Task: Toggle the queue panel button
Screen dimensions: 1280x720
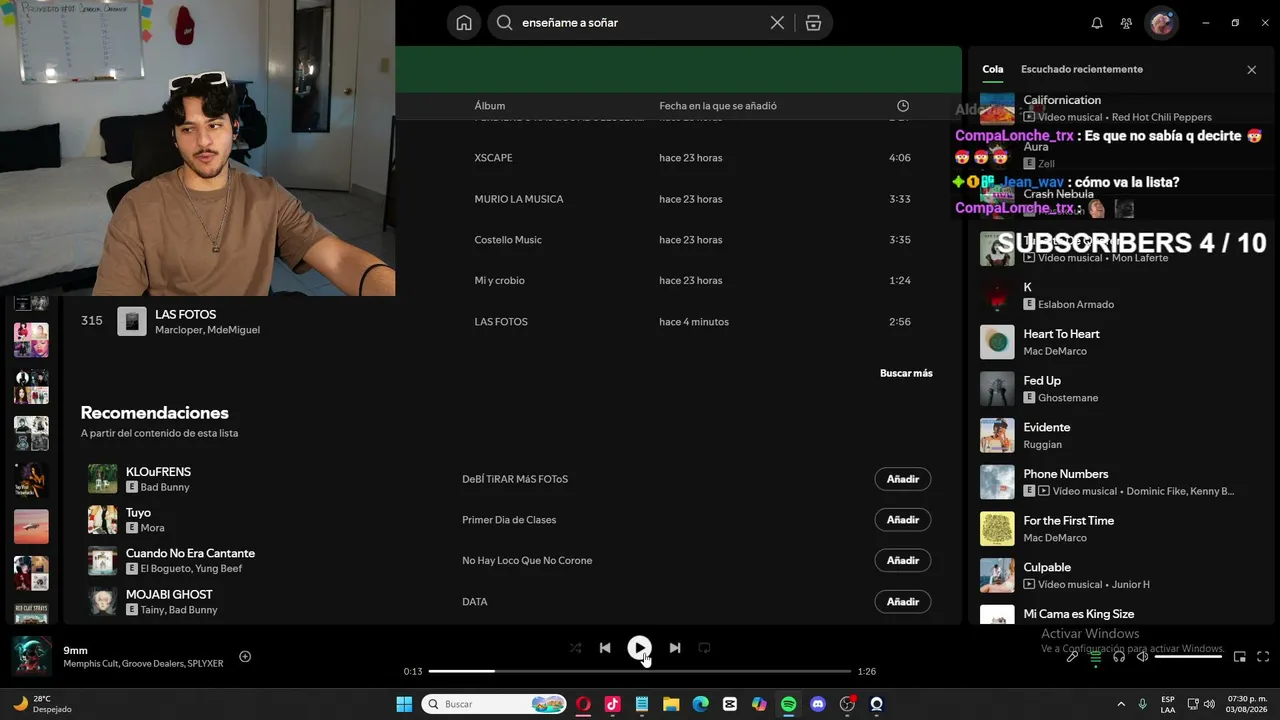Action: pyautogui.click(x=1096, y=657)
